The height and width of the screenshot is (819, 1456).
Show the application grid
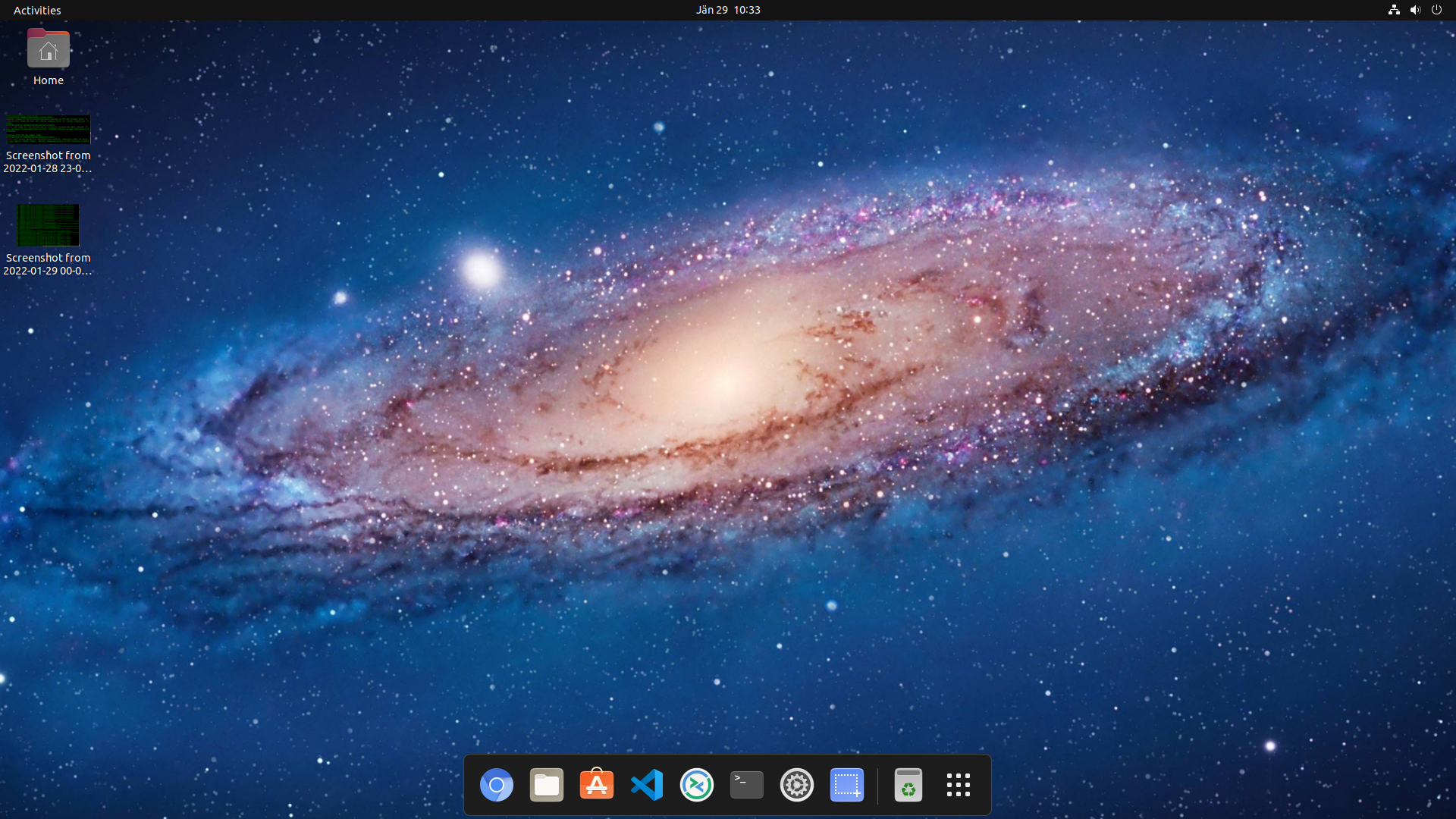958,785
